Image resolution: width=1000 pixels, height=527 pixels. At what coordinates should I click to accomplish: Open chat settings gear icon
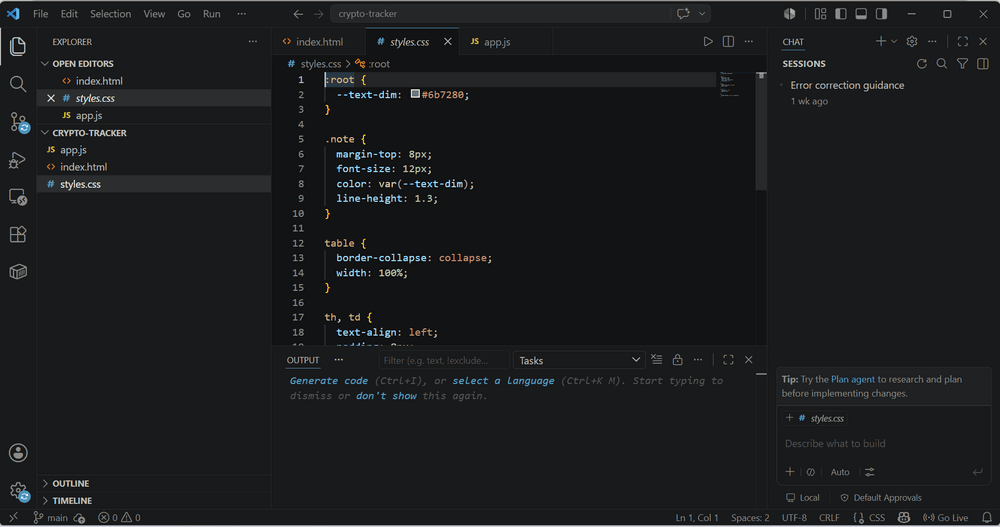(912, 41)
